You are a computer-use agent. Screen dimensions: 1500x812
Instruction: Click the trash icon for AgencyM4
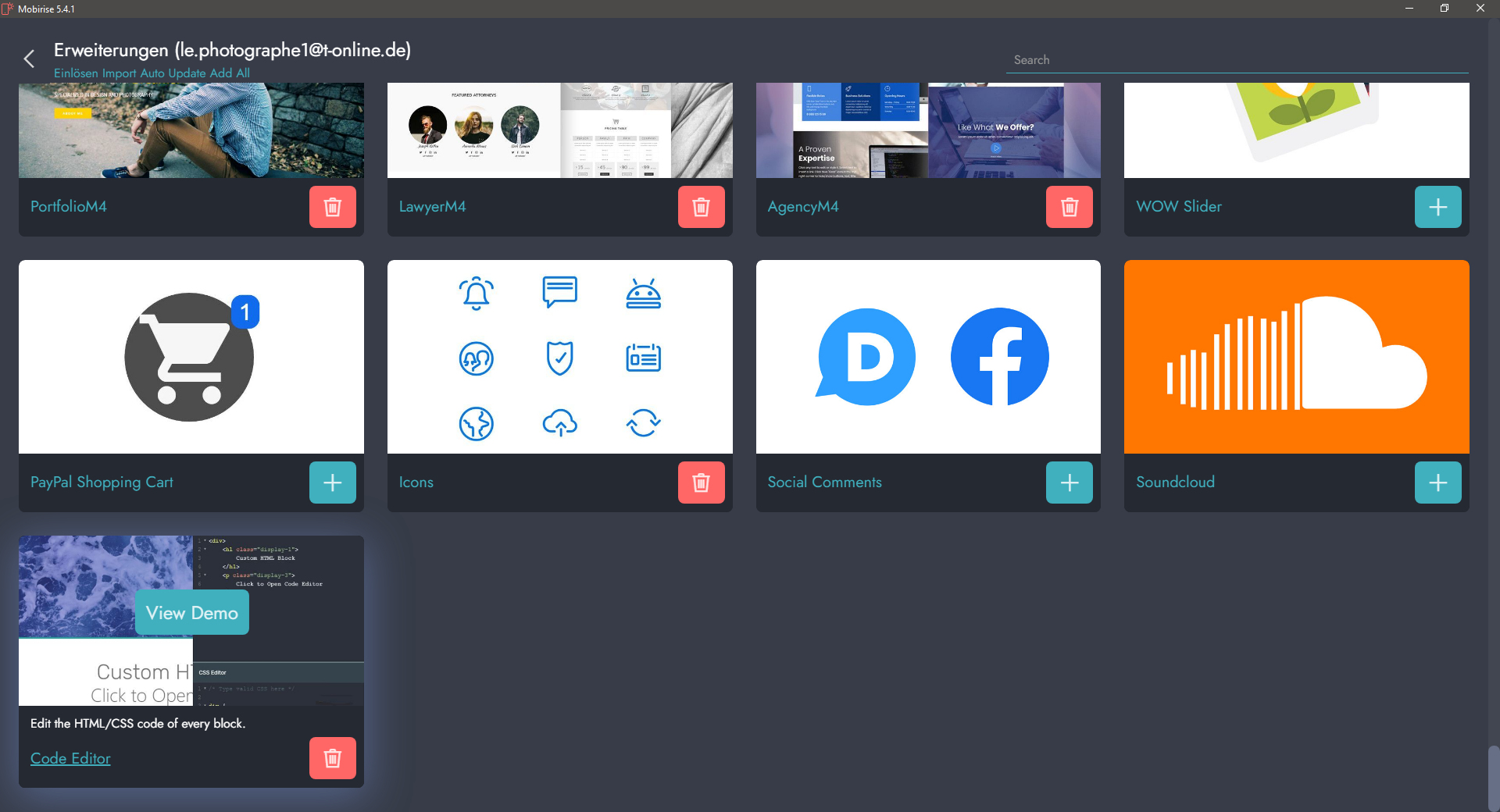(1070, 207)
